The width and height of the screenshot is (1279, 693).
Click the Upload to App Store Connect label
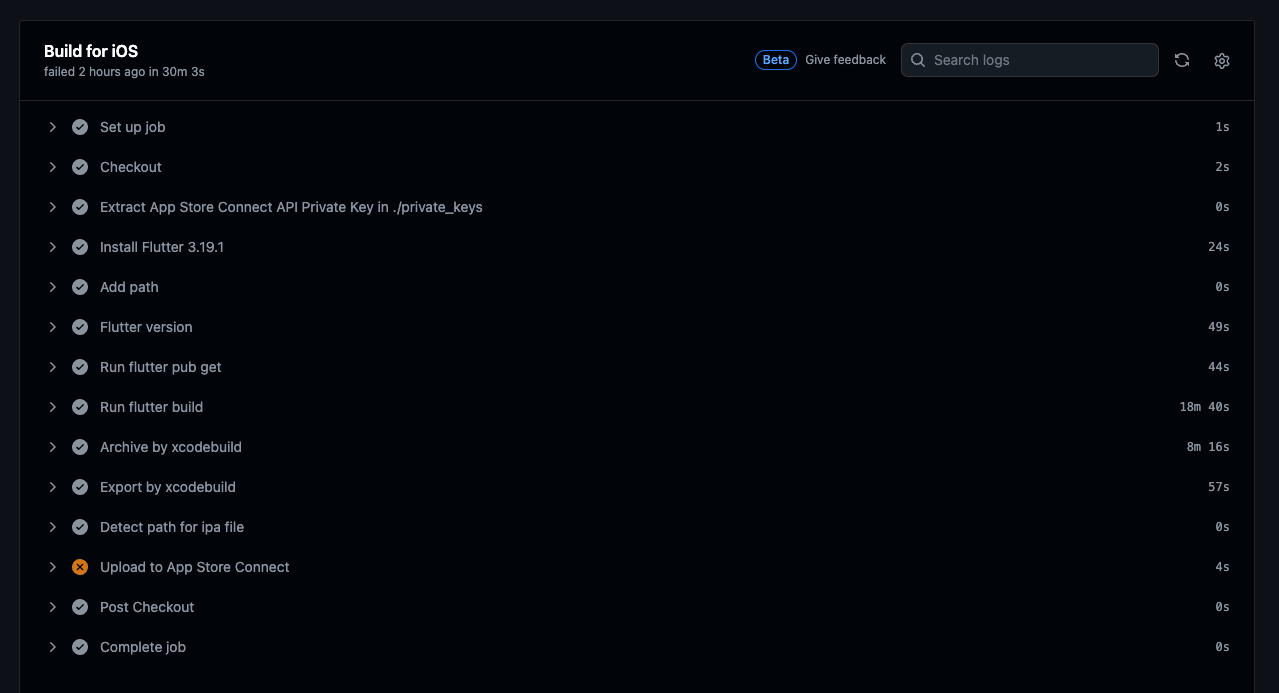coord(195,567)
